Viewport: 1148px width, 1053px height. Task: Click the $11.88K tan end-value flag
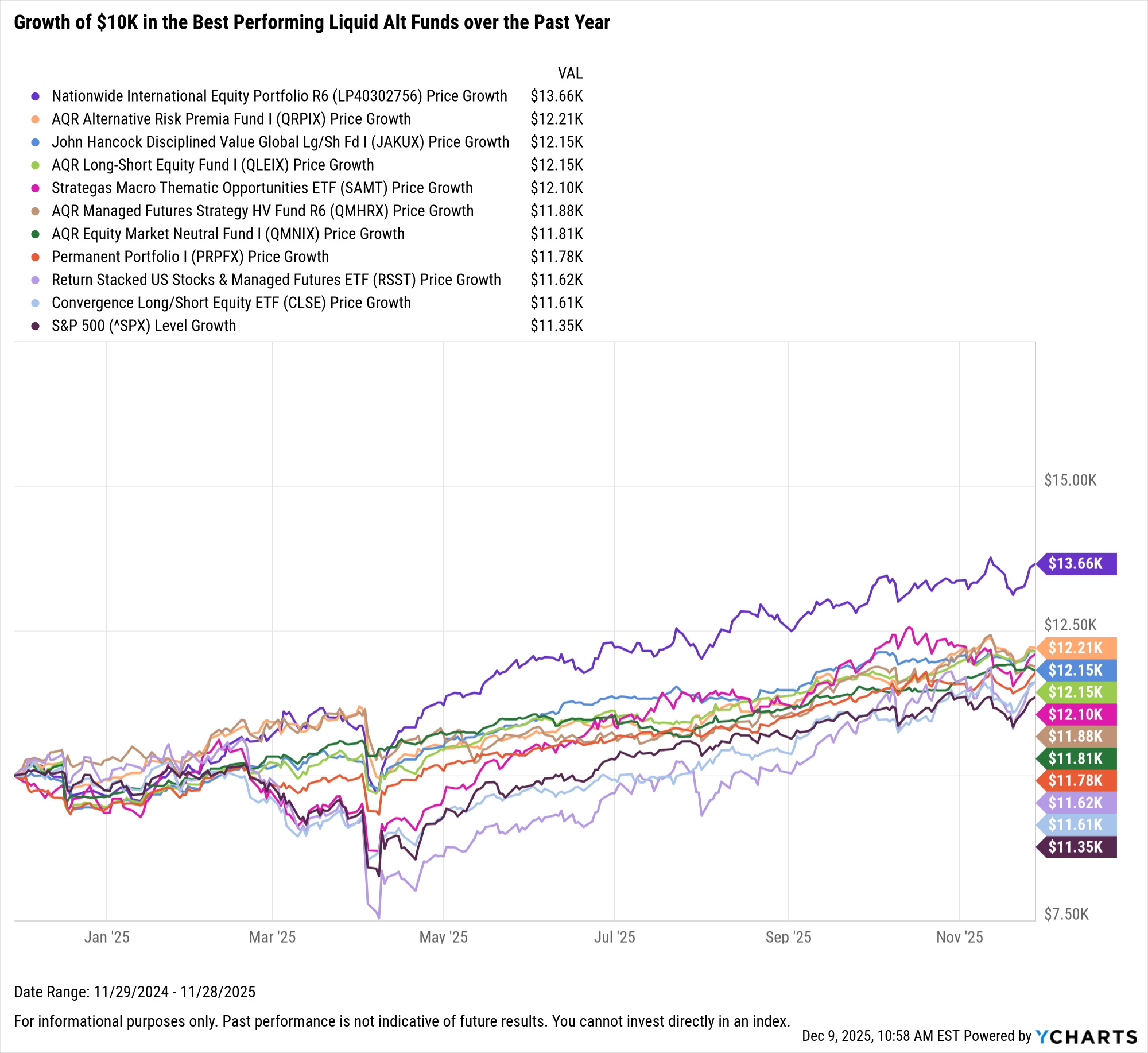1076,737
